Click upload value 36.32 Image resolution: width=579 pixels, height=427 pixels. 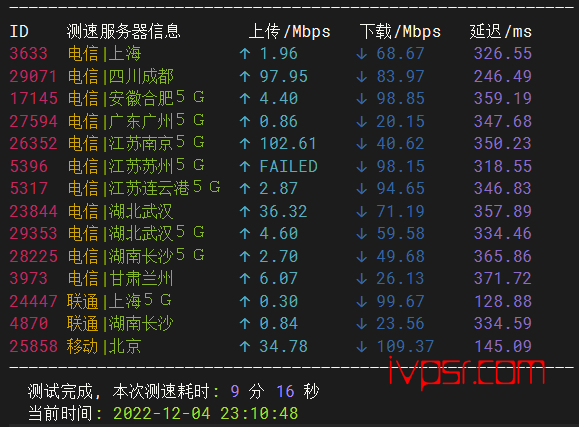283,212
